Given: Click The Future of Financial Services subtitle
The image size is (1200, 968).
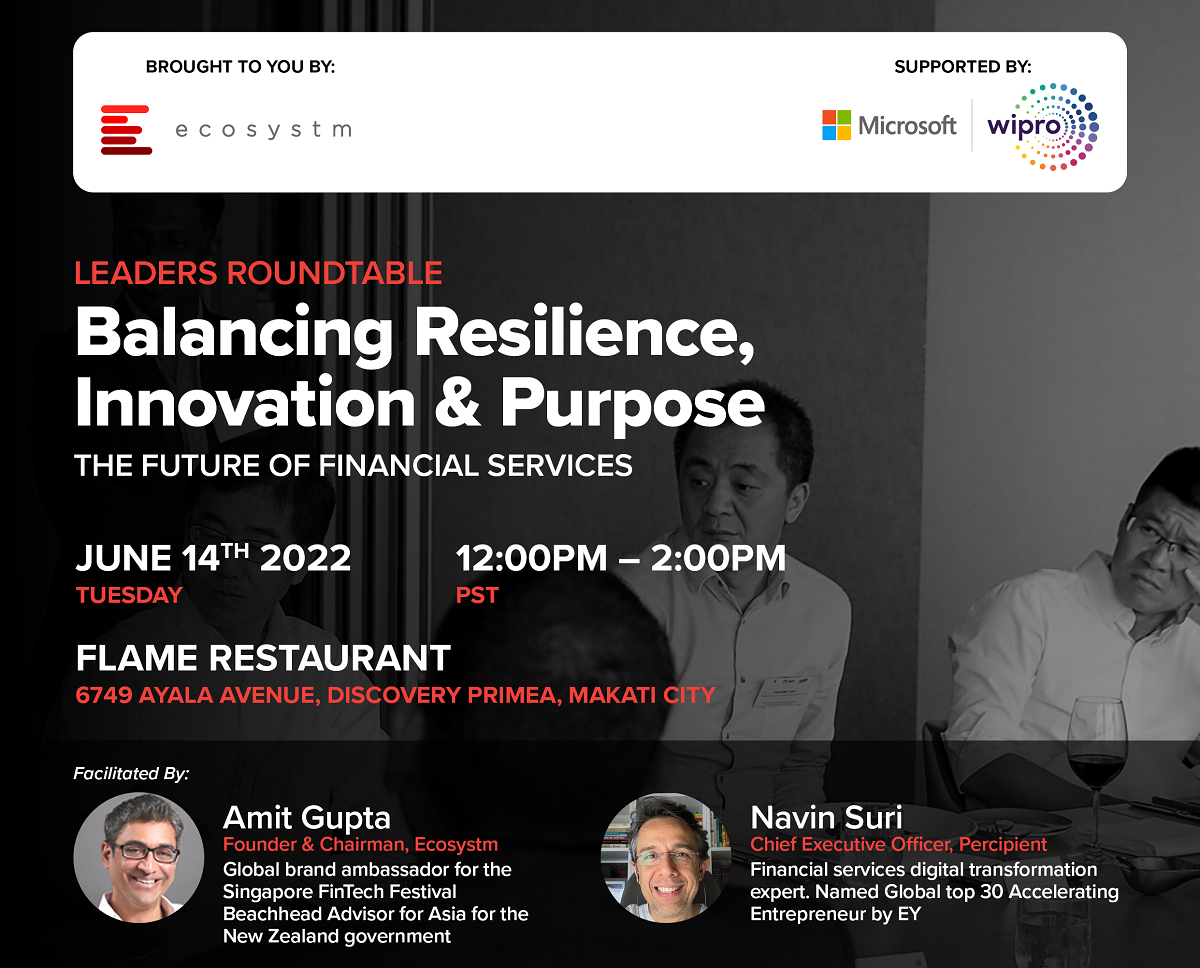Looking at the screenshot, I should click(x=354, y=465).
